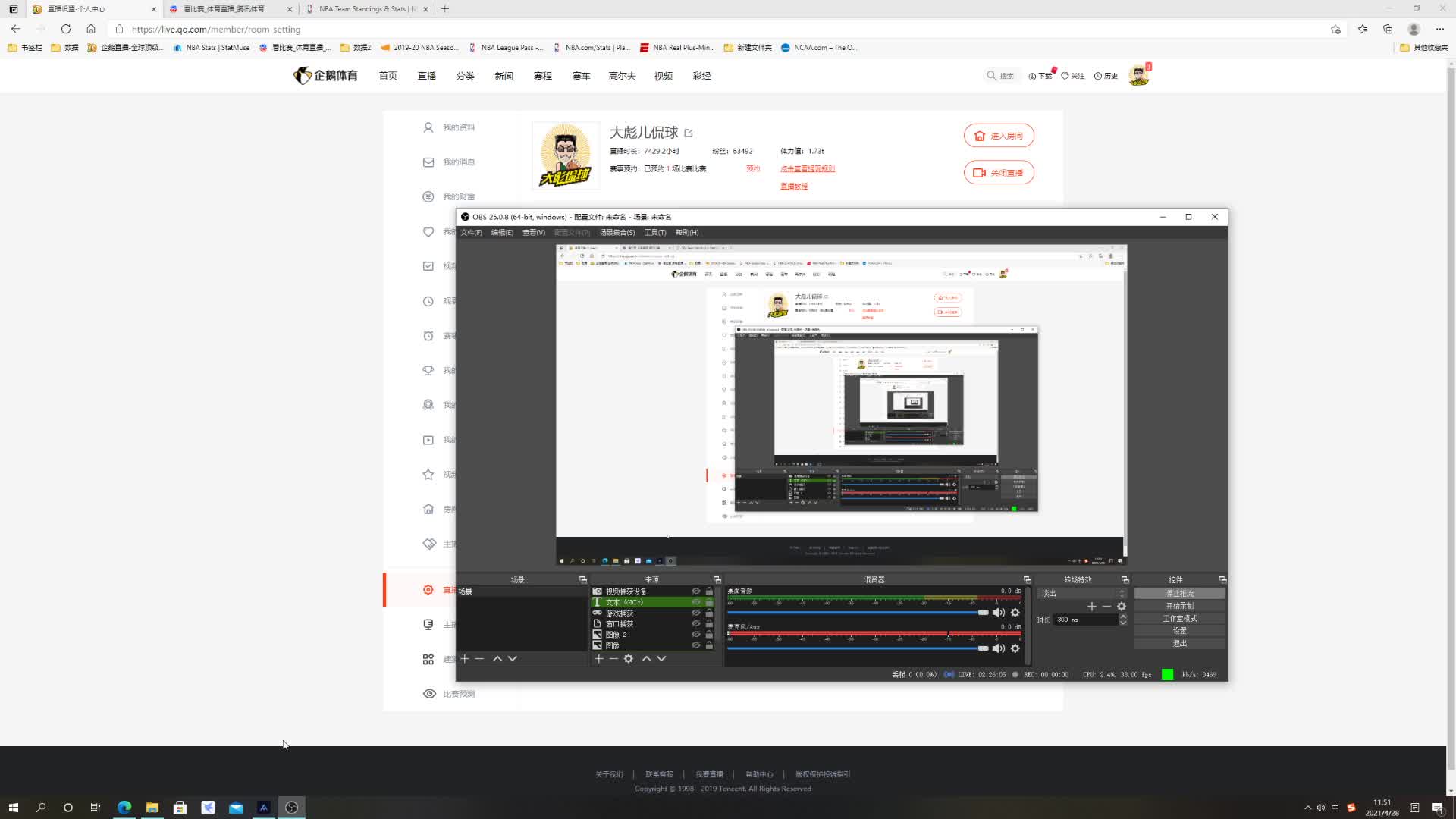
Task: Add a new source with plus icon
Action: point(598,659)
